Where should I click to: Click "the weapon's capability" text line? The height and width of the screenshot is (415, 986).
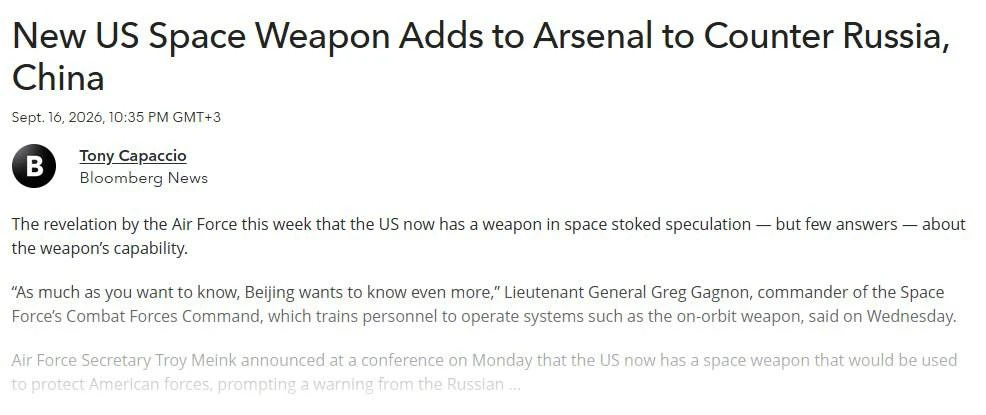(x=99, y=248)
